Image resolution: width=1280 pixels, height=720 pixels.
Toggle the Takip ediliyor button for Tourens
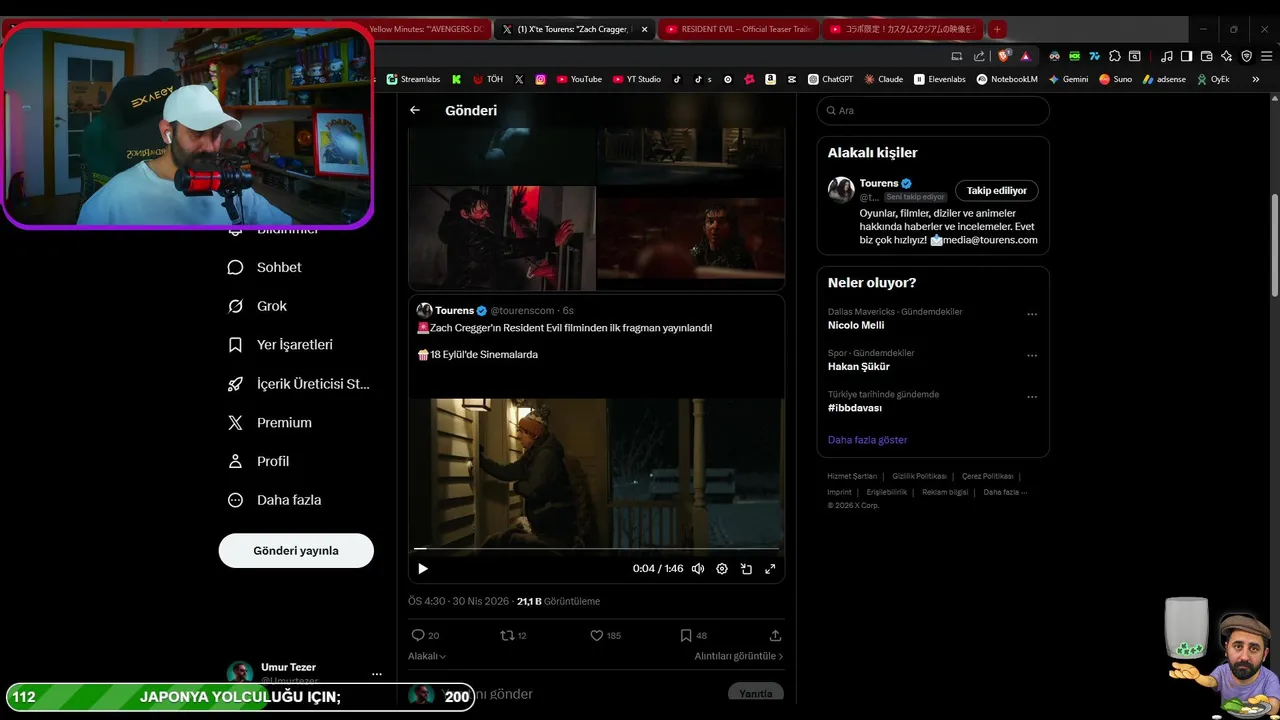[x=997, y=190]
